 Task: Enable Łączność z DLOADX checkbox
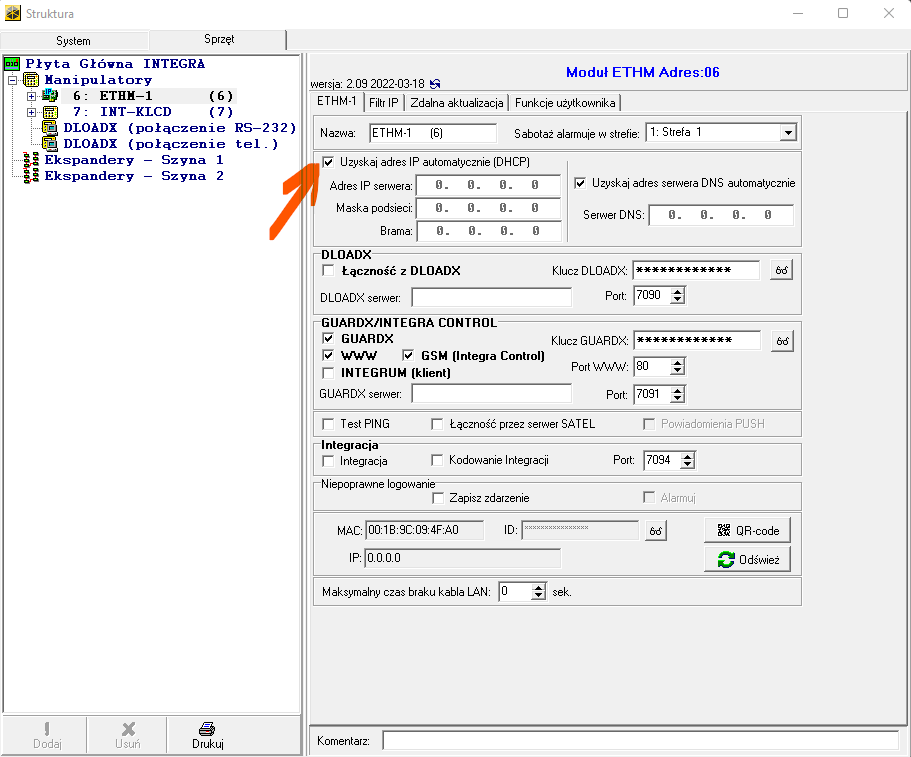(x=328, y=271)
